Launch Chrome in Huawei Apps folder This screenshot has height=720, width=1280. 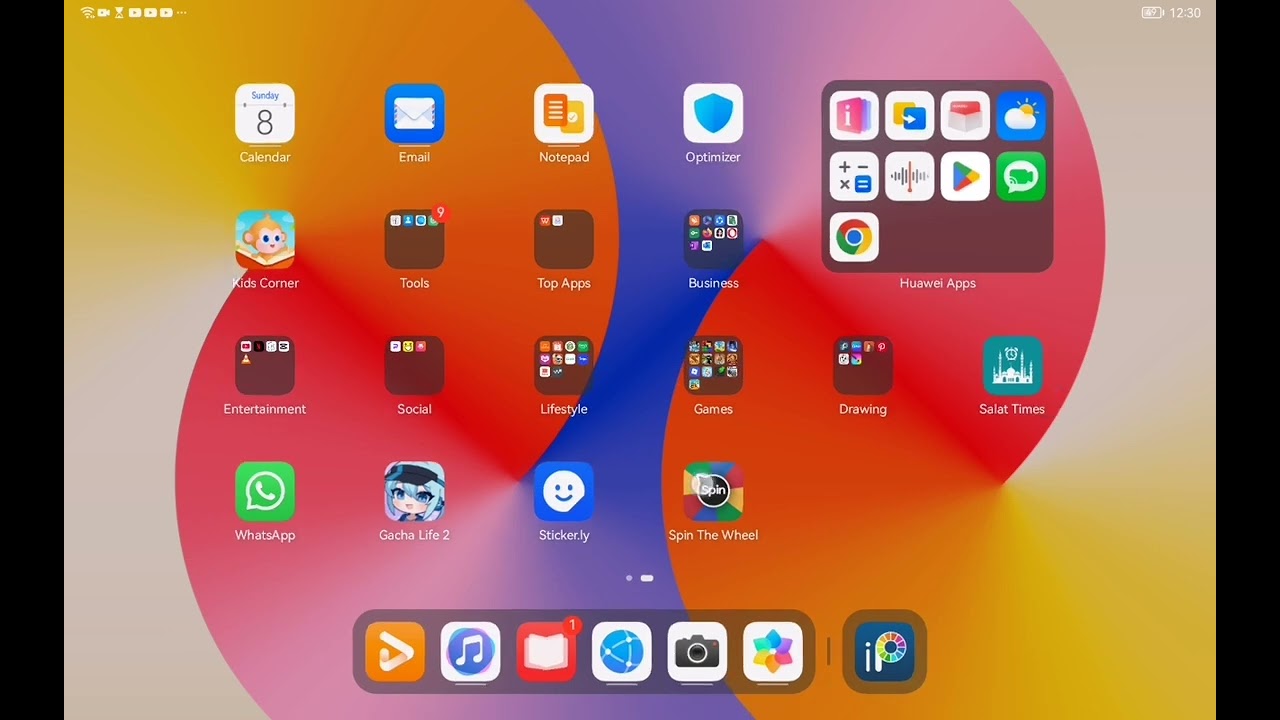pos(854,238)
